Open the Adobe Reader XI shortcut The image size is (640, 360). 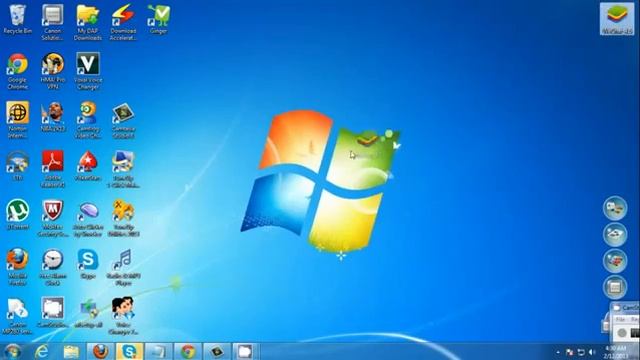tap(53, 169)
